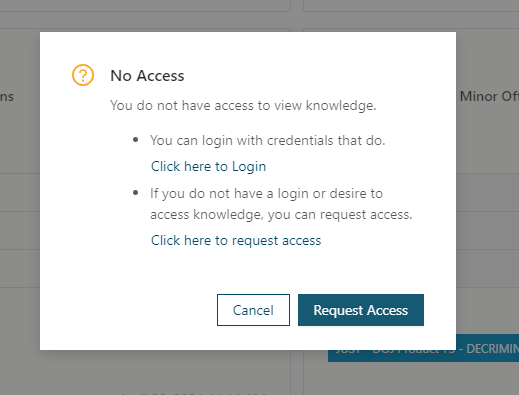
Task: Follow the 'Click here to request access' link
Action: [236, 240]
